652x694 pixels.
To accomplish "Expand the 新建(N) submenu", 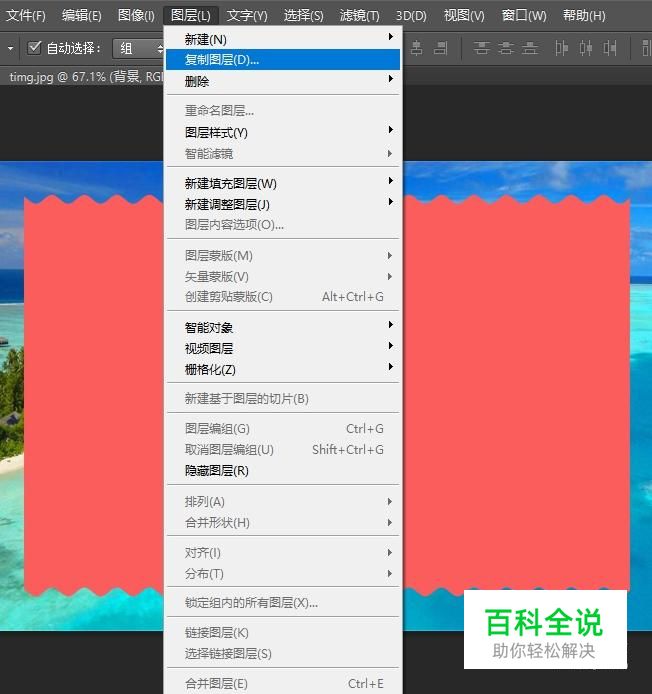I will click(283, 39).
